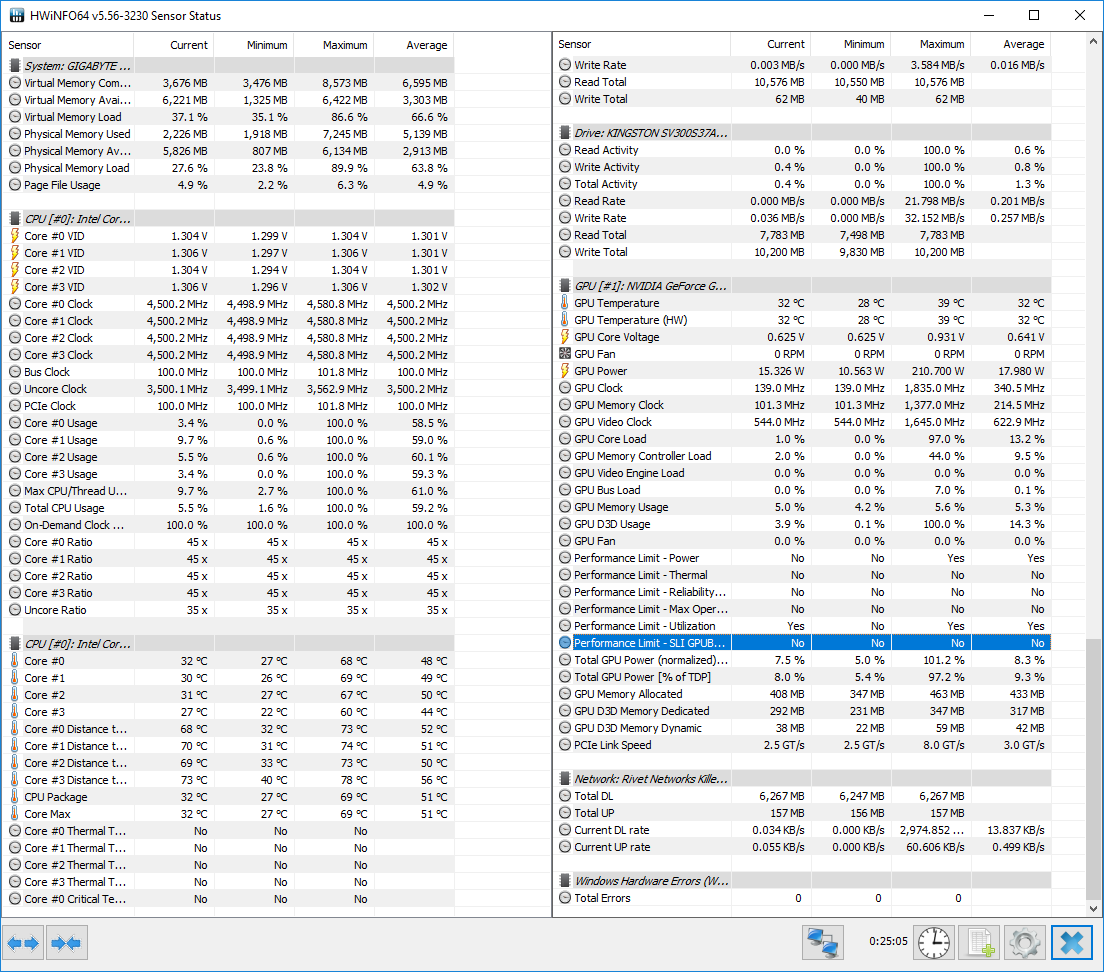Viewport: 1104px width, 972px height.
Task: Select the Physical Memory Used row
Action: [x=229, y=134]
